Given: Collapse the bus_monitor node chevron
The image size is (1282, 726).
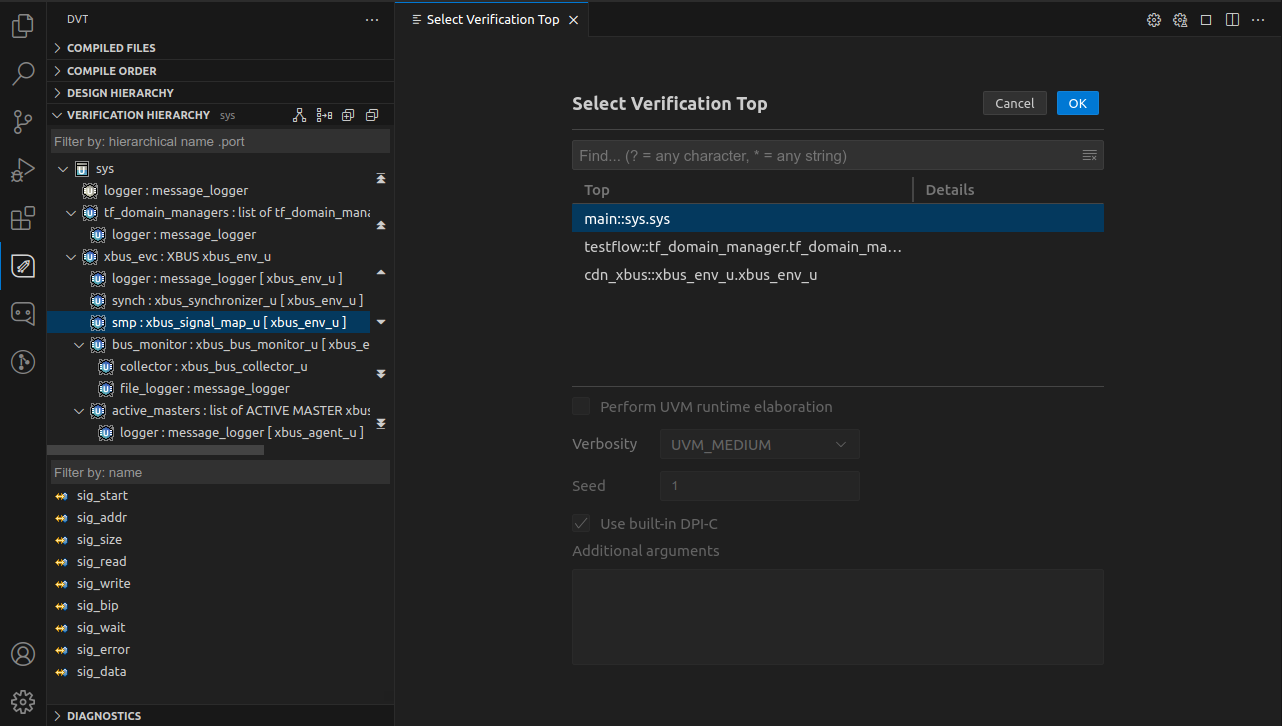Looking at the screenshot, I should click(79, 344).
